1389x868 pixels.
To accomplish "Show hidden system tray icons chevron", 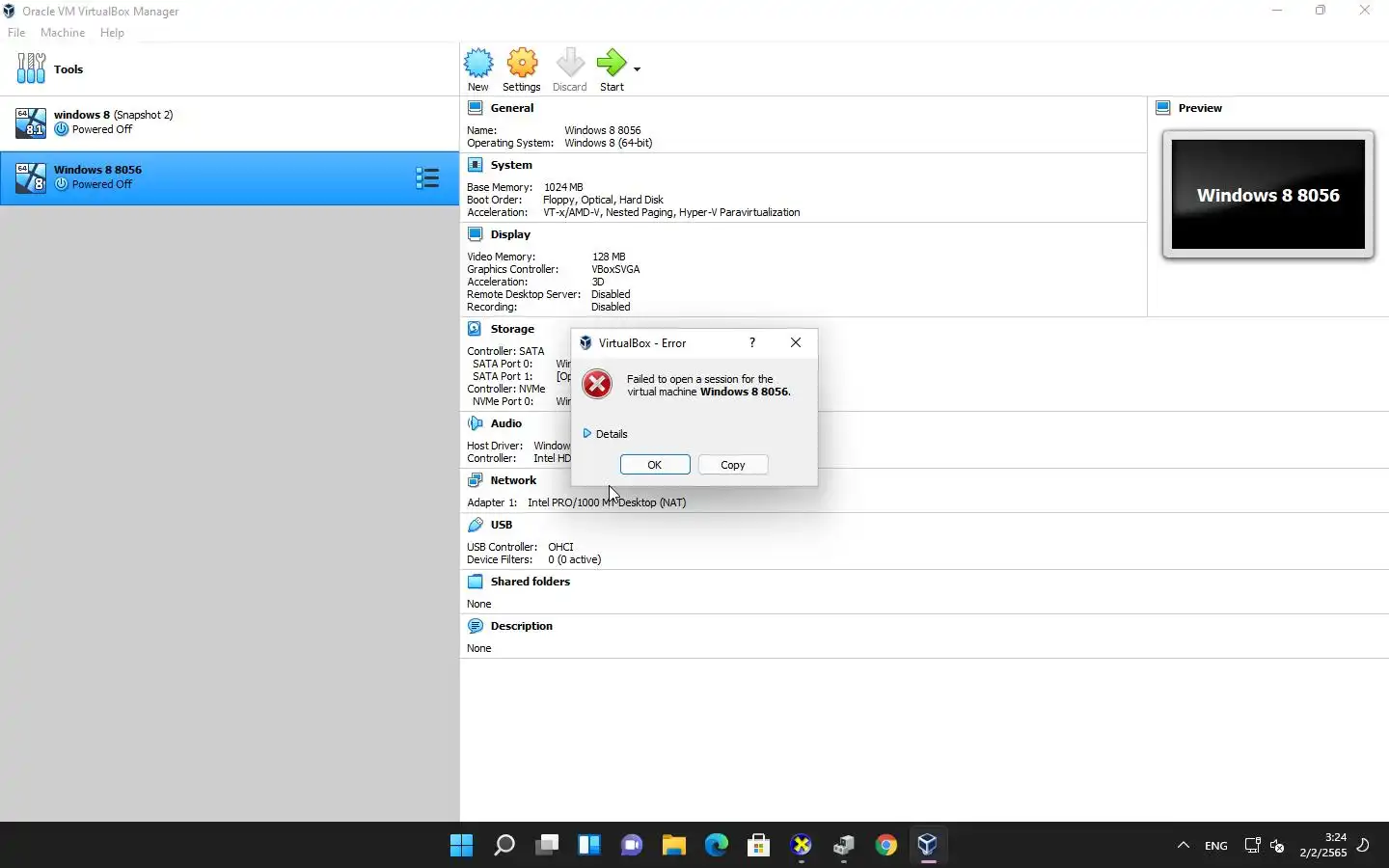I will point(1184,846).
